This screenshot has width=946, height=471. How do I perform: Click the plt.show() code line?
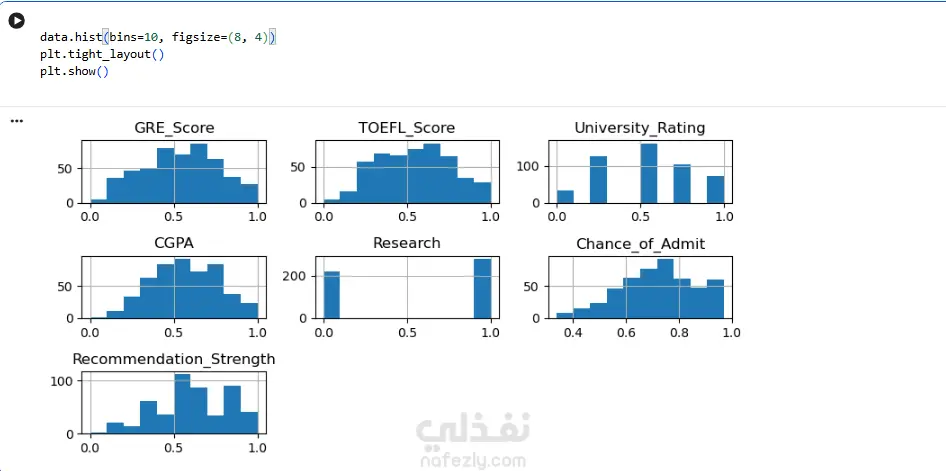74,71
